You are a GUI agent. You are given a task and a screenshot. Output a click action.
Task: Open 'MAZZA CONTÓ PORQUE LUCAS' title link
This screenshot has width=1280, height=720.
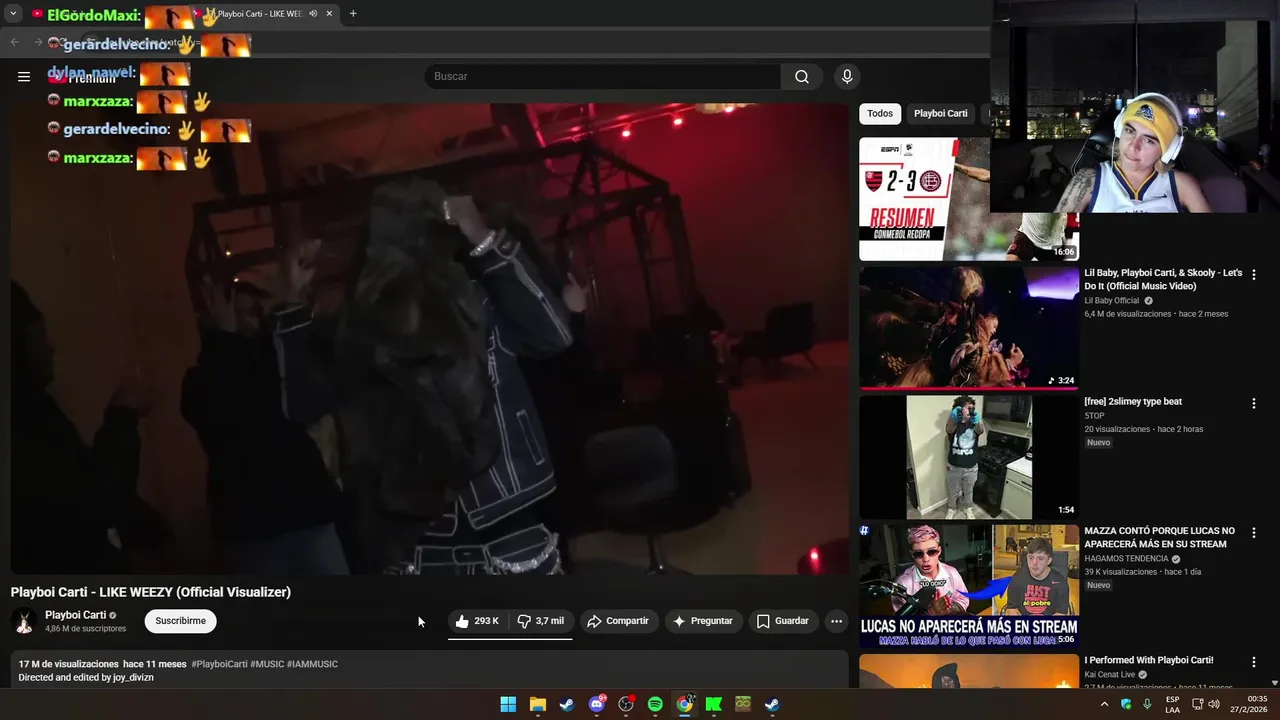pos(1159,537)
